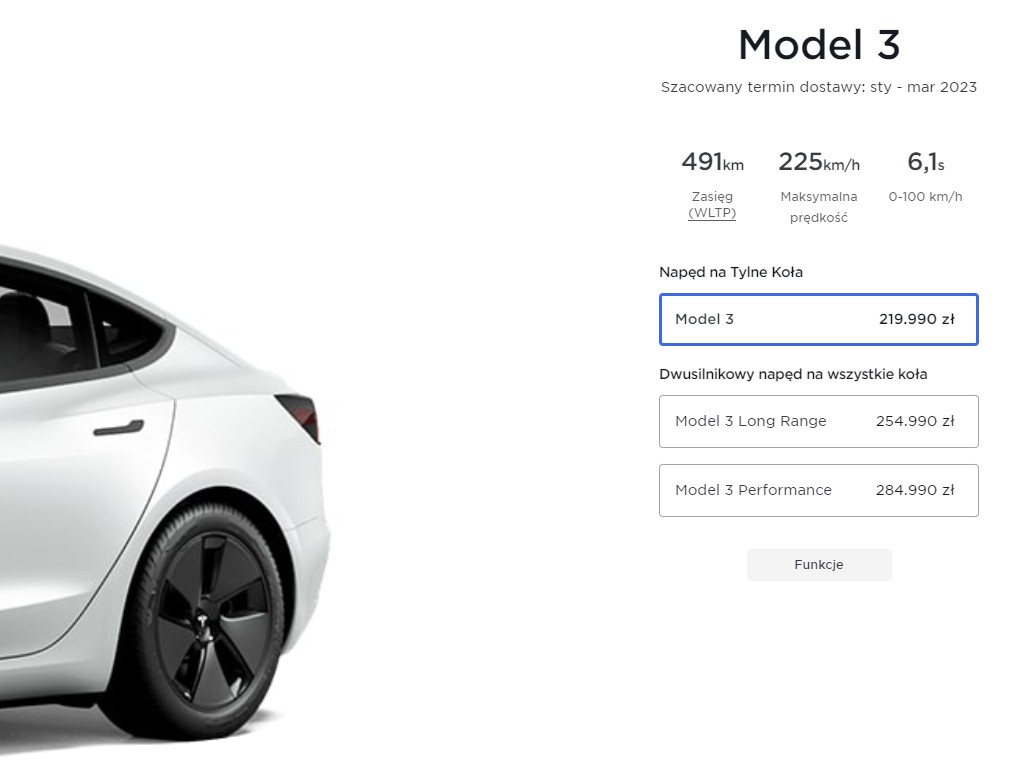
Task: Choose the Model 3 Long Range variant
Action: (x=818, y=421)
